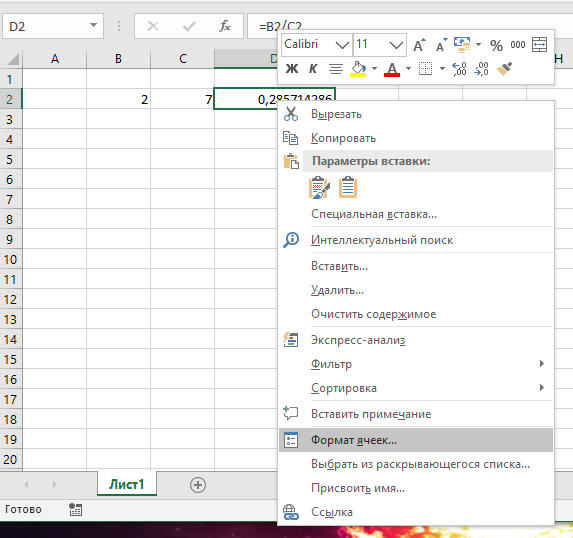Screen dimensions: 573x538
Task: Increase decimal places icon
Action: (459, 69)
